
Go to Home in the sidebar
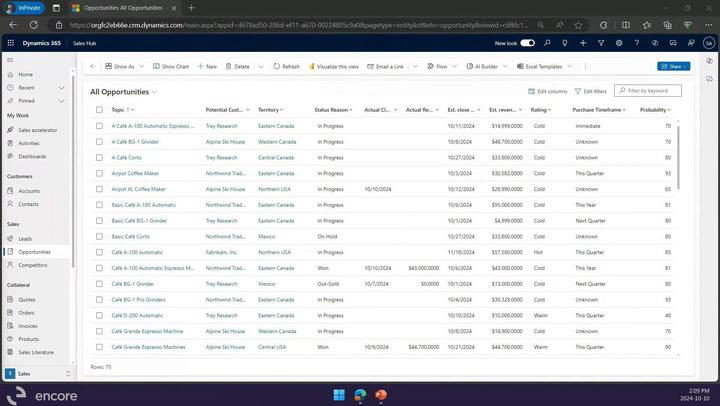click(25, 74)
